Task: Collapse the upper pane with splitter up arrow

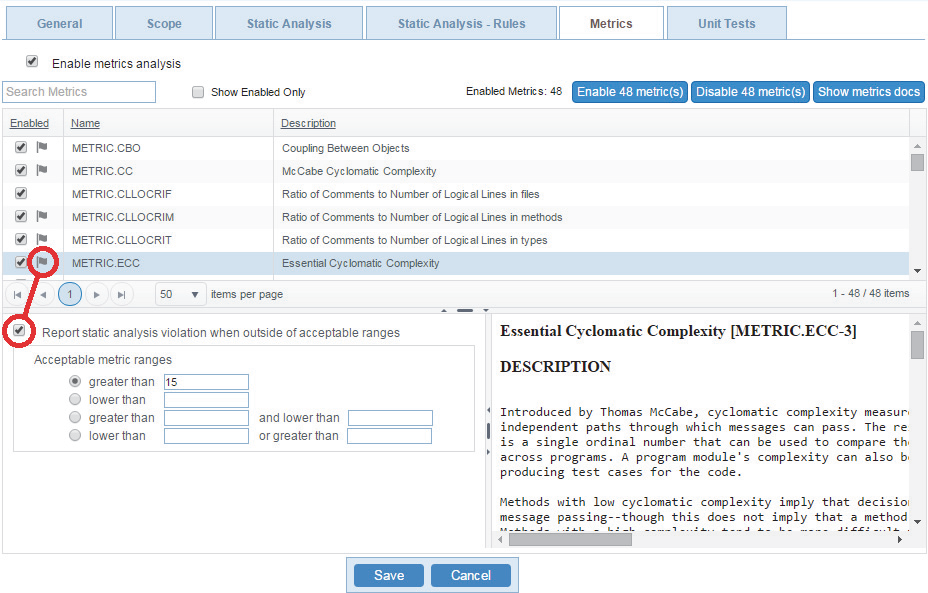Action: (x=444, y=310)
